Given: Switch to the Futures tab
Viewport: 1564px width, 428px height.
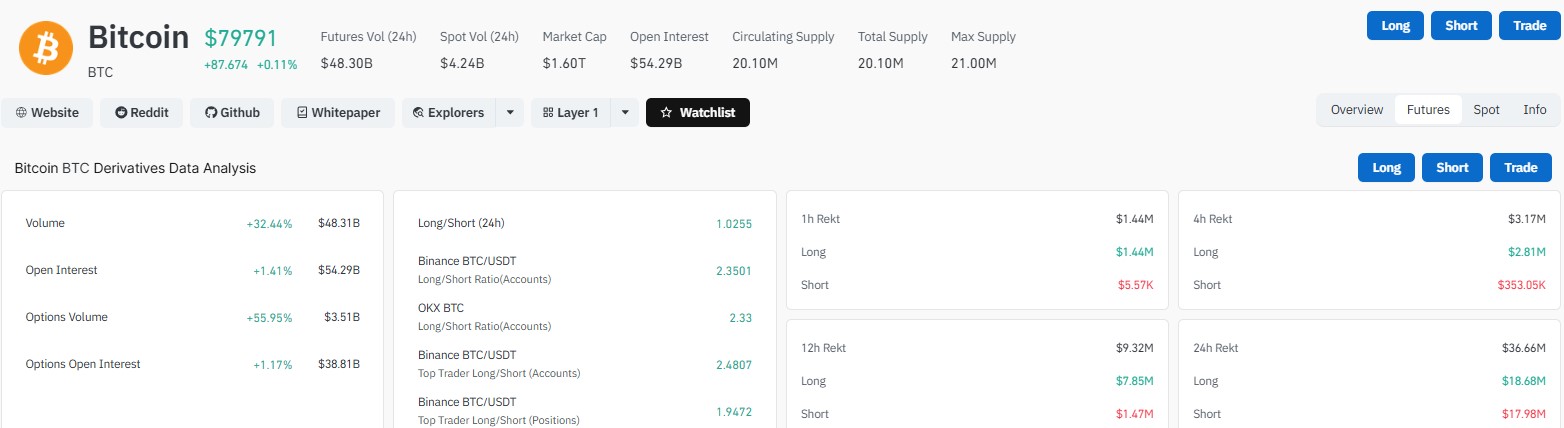Looking at the screenshot, I should [1428, 110].
